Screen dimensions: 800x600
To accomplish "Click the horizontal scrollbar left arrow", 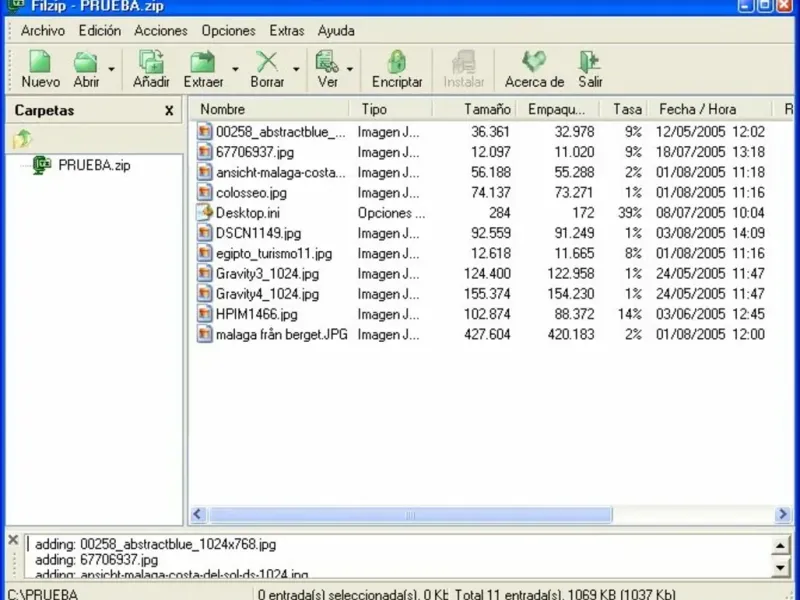I will click(198, 514).
